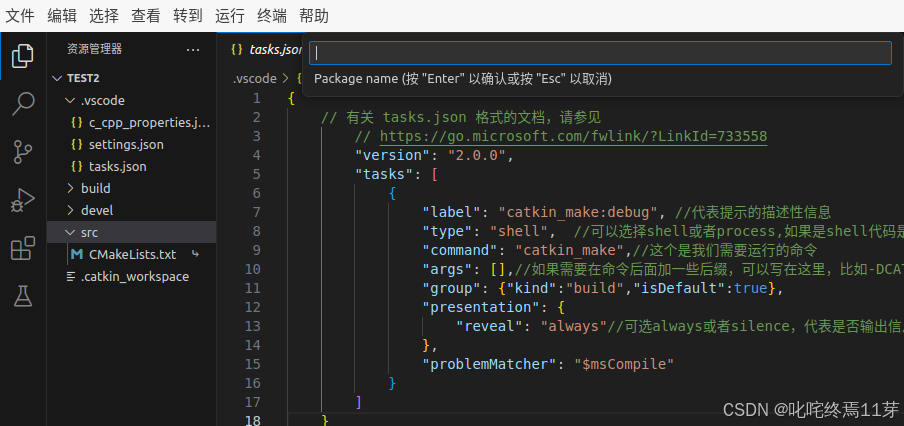The image size is (904, 426).
Task: Open c_cpp_properties.json file in explorer
Action: pyautogui.click(x=150, y=123)
